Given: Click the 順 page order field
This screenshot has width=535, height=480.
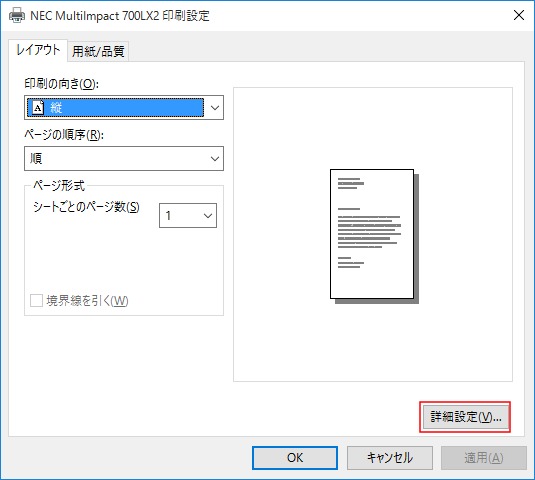Looking at the screenshot, I should point(124,159).
